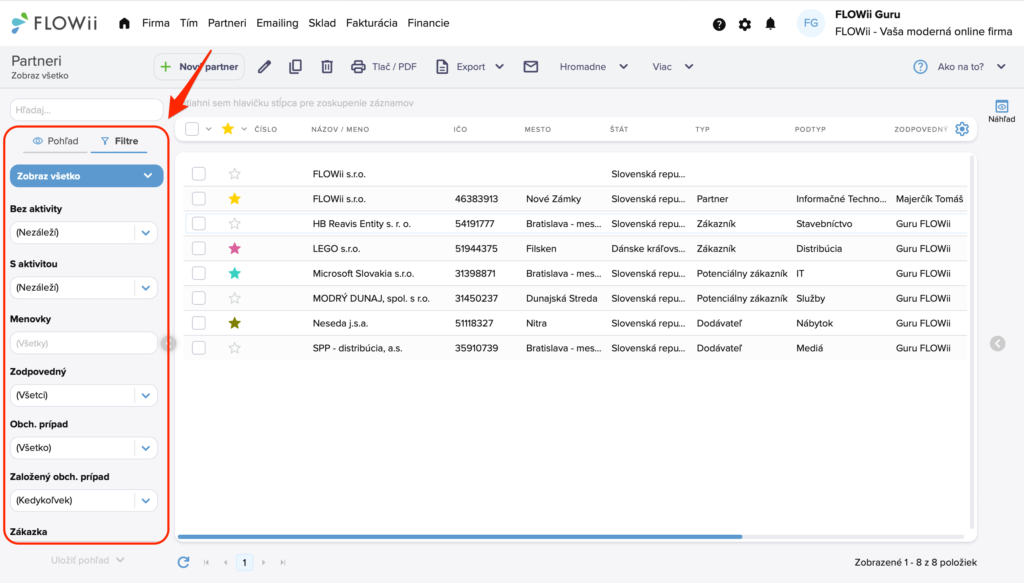Viewport: 1024px width, 583px height.
Task: Open the Náhľad preview panel icon
Action: pos(1002,110)
